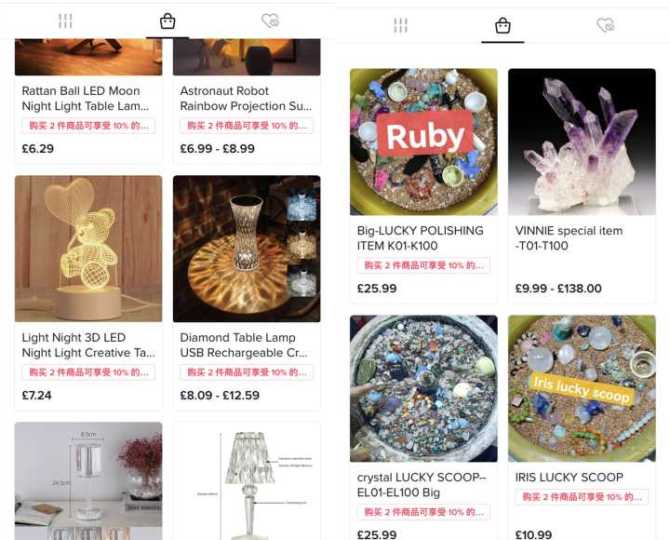The image size is (670, 540).
Task: Select the £7.24 price of Light Night lamp
Action: pos(37,395)
